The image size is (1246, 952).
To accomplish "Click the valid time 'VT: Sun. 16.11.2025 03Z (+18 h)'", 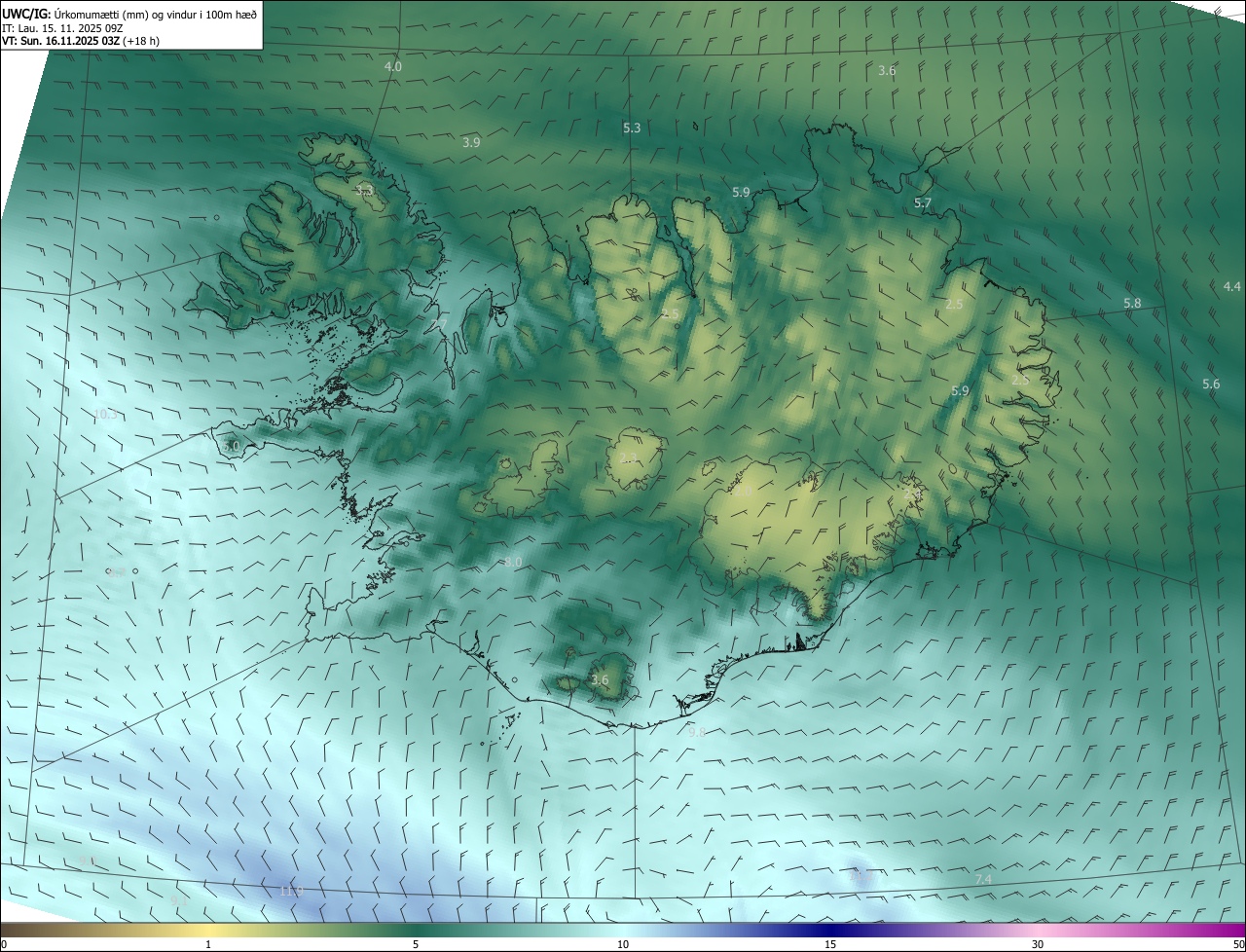I will [x=82, y=41].
